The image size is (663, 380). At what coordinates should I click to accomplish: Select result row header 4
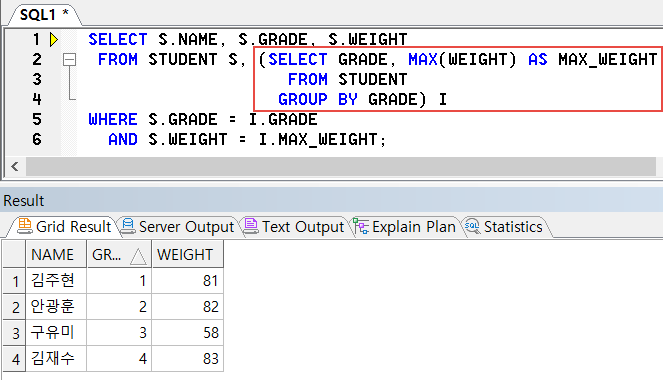click(14, 359)
